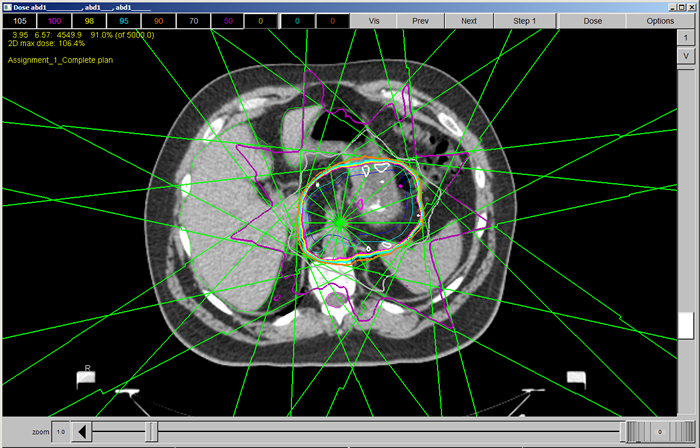Click the zoom slider handle

(151, 431)
